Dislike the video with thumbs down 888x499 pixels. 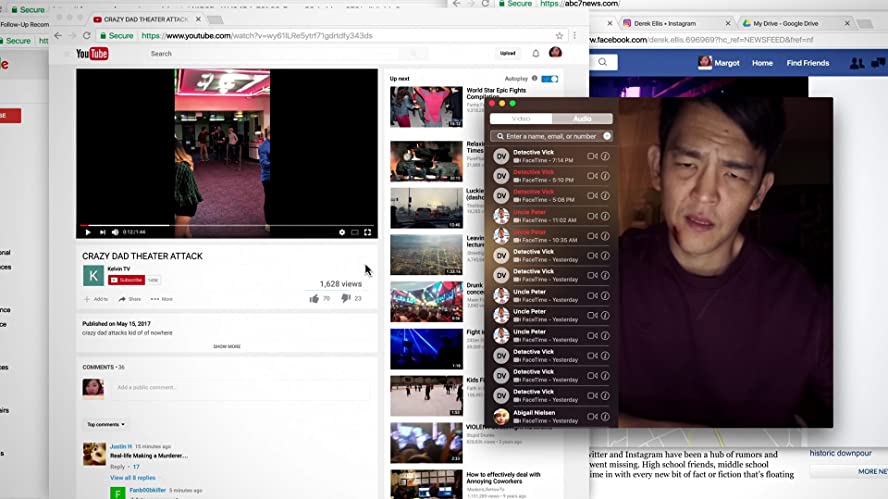click(x=345, y=298)
